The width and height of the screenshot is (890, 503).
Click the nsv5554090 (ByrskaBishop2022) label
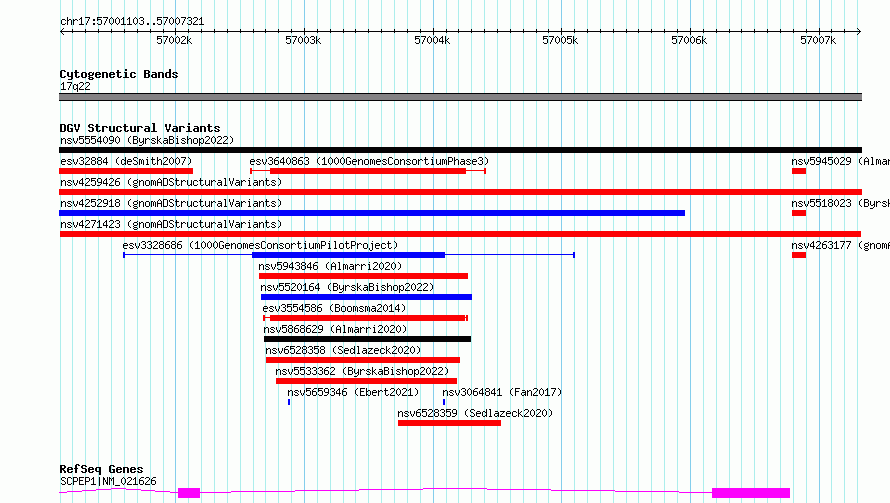click(x=147, y=140)
